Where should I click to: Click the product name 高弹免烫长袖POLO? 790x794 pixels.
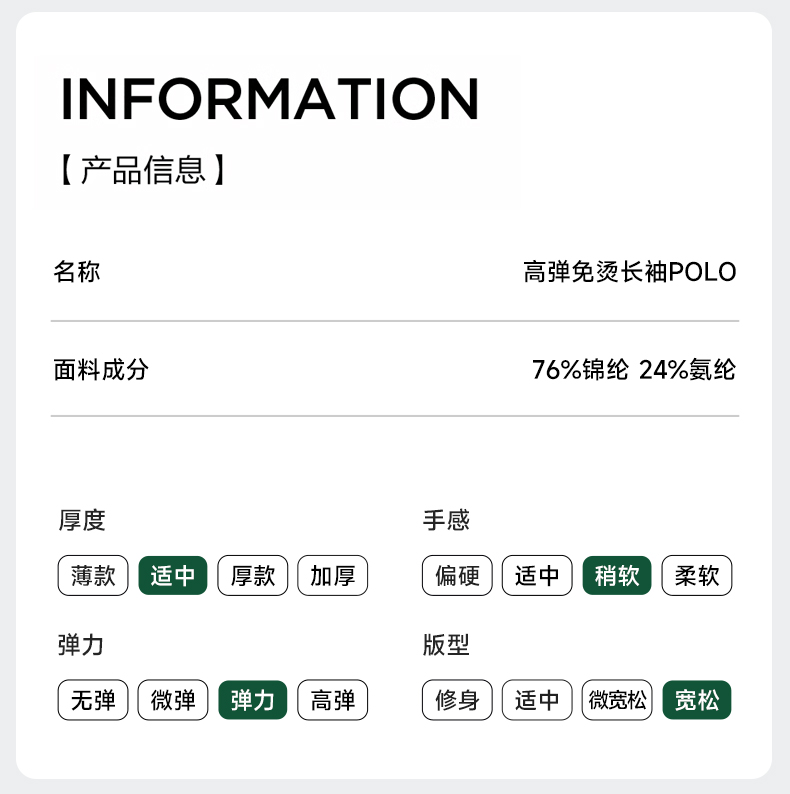629,272
